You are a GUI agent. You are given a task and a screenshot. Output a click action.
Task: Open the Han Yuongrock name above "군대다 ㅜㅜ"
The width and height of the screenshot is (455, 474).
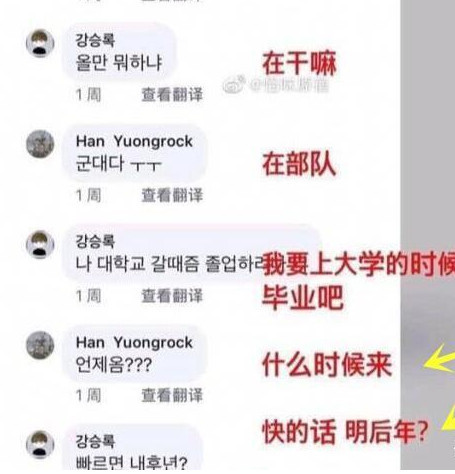pyautogui.click(x=134, y=141)
